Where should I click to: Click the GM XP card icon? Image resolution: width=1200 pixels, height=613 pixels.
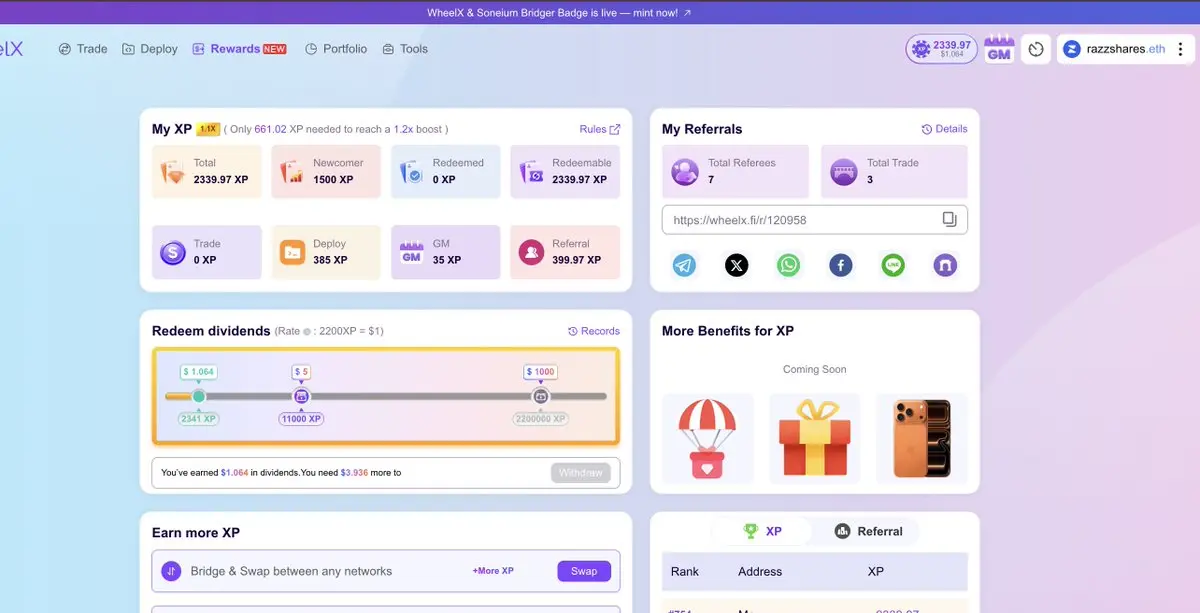[x=412, y=252]
